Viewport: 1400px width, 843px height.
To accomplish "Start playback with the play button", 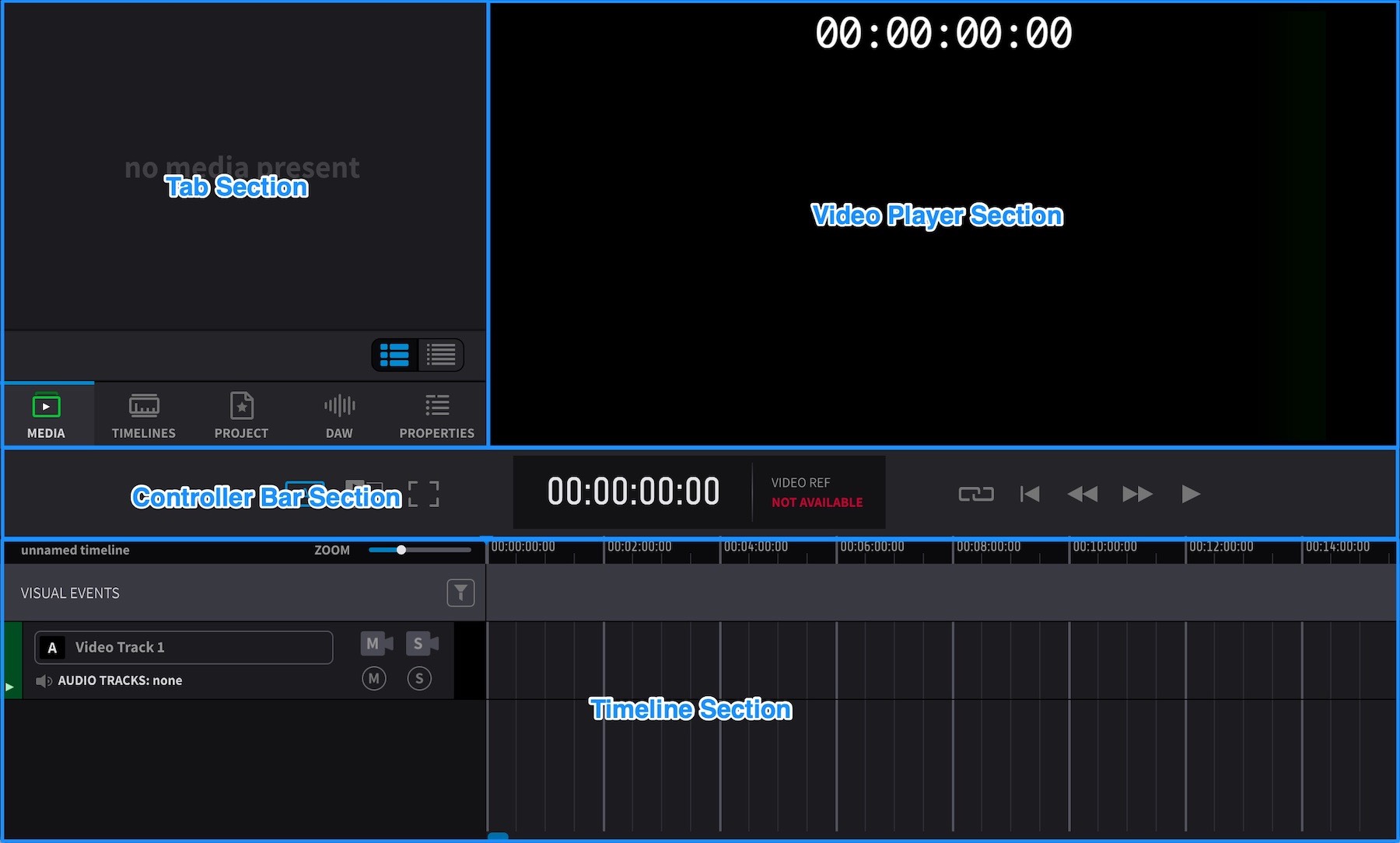I will (1191, 494).
